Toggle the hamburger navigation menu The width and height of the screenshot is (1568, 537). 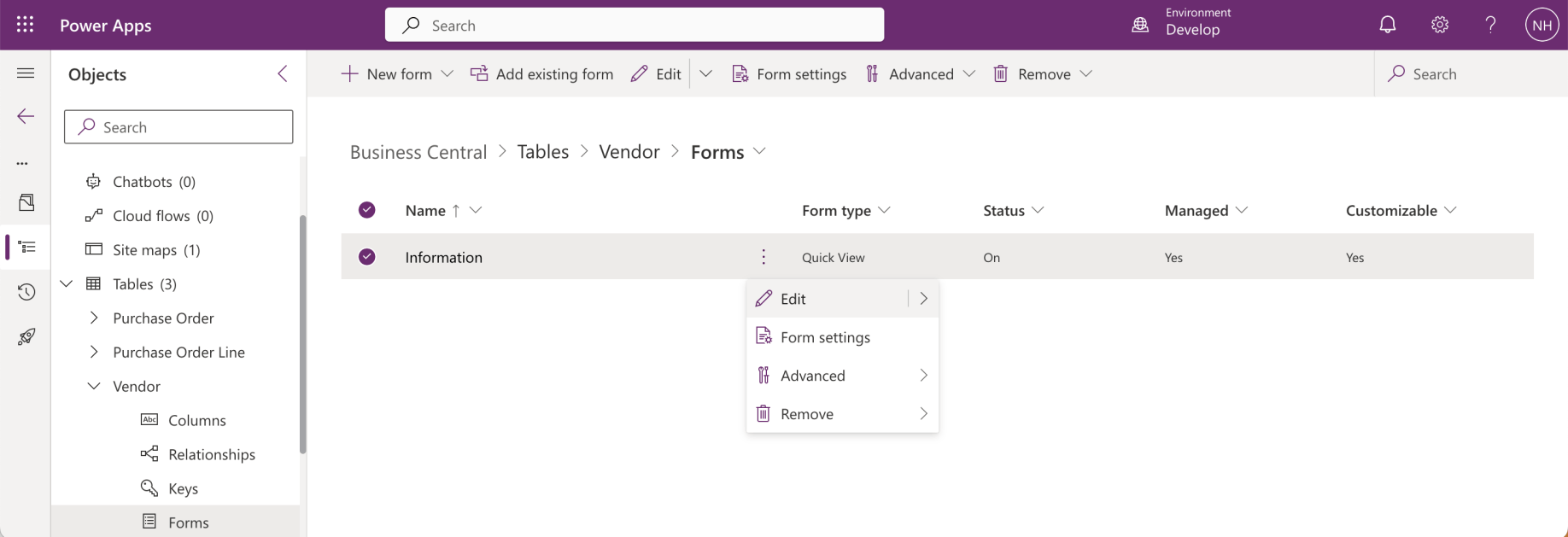click(26, 73)
